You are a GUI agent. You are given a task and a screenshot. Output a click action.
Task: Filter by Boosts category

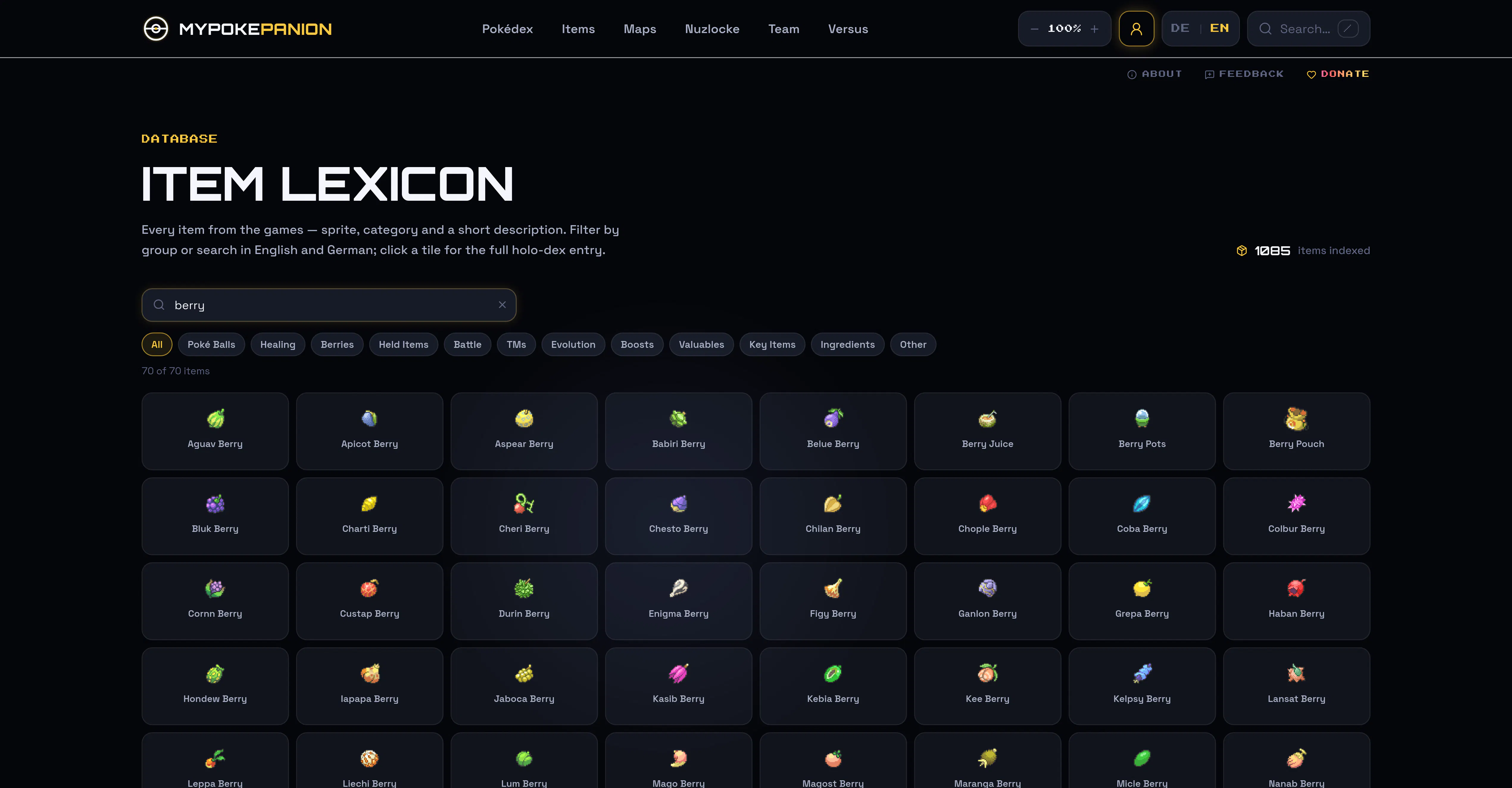[637, 345]
